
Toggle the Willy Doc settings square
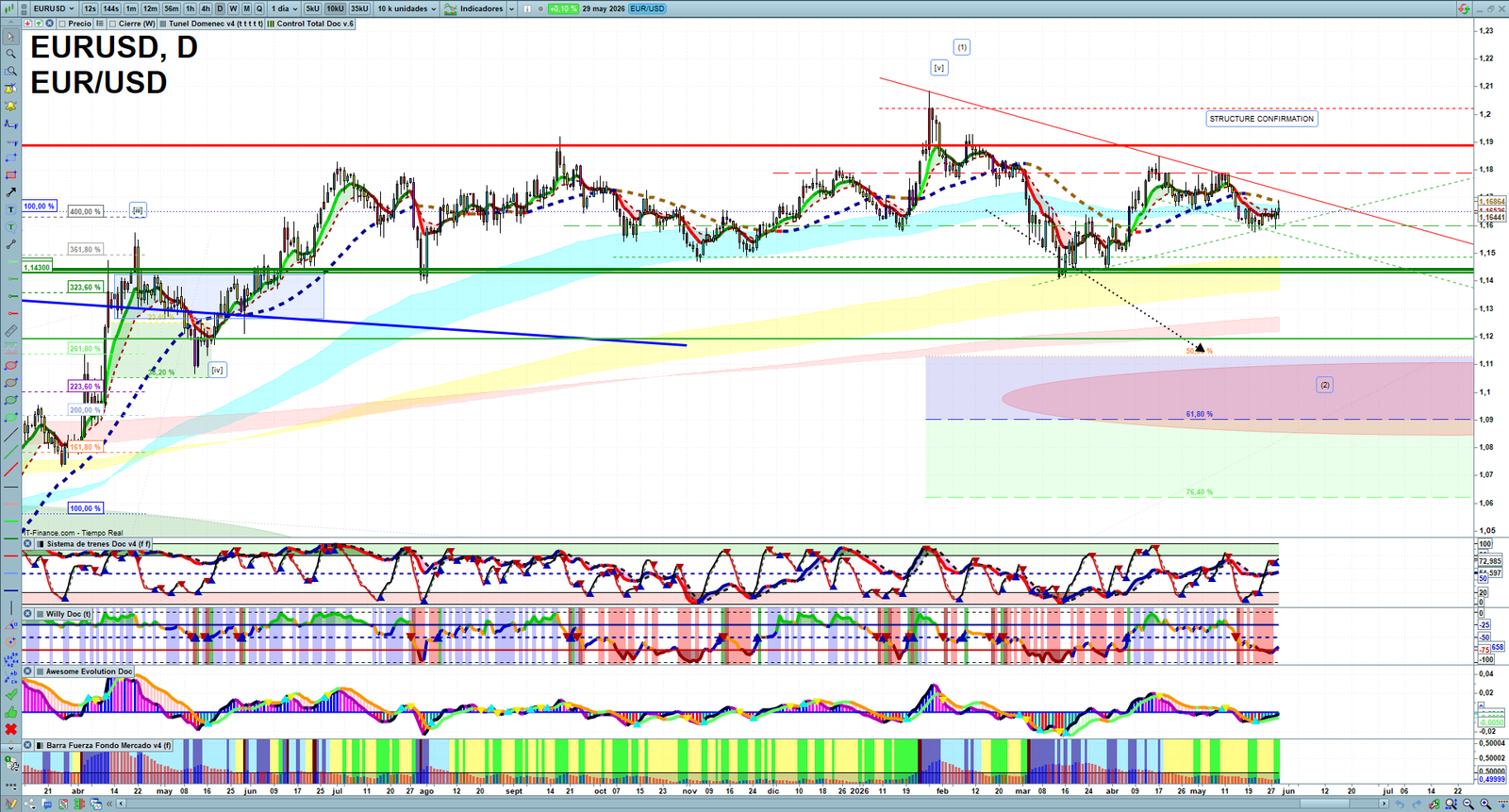40,614
